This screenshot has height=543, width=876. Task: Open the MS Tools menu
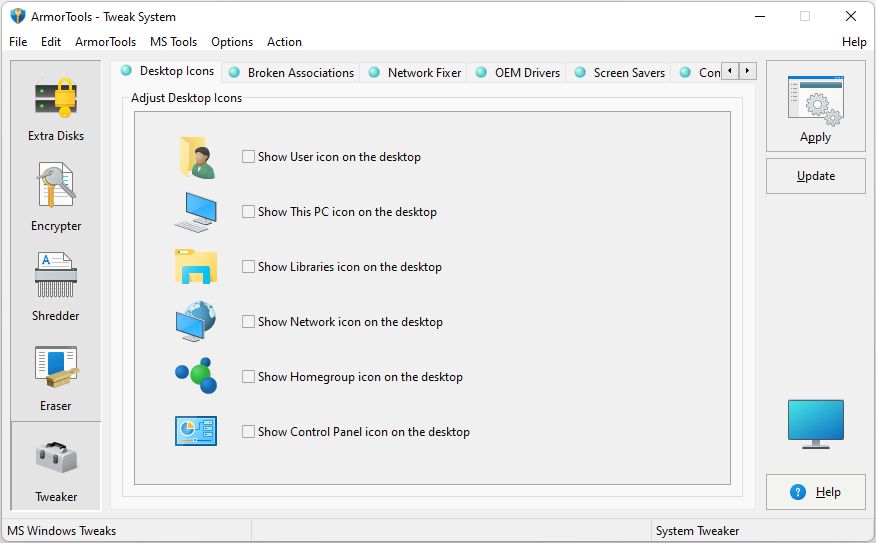point(173,42)
